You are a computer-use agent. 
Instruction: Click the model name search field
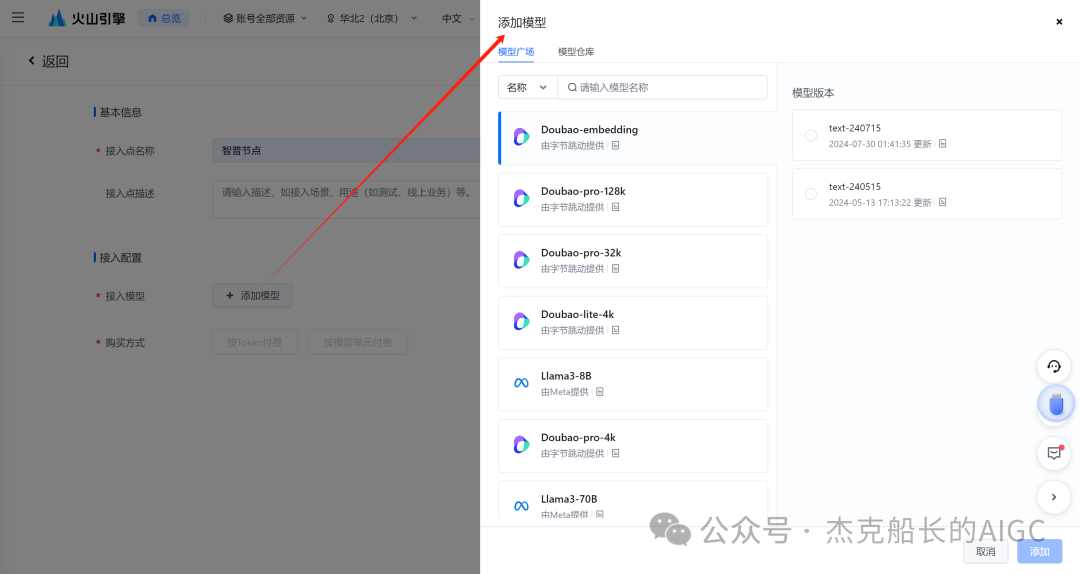pos(662,88)
